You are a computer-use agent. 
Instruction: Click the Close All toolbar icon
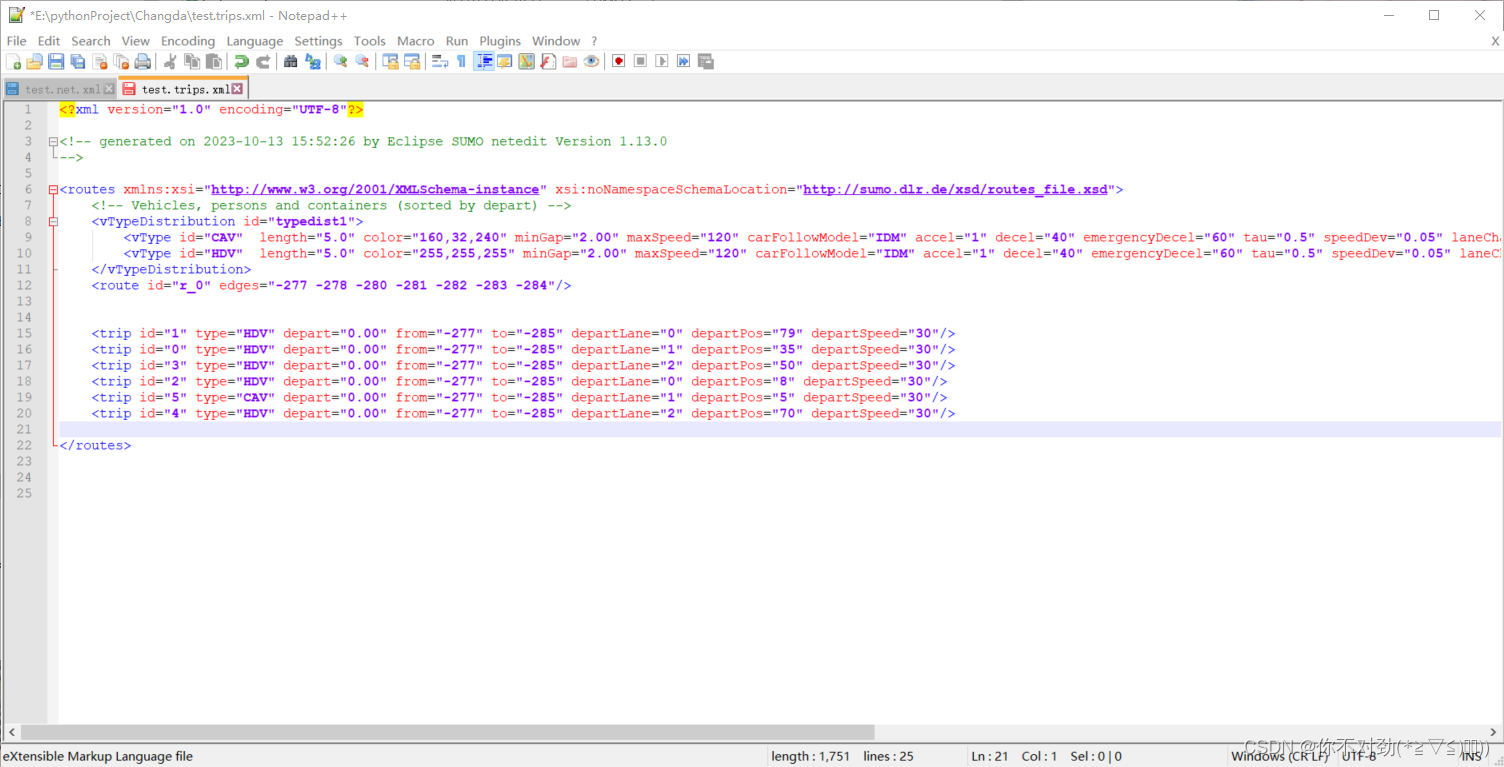tap(121, 61)
